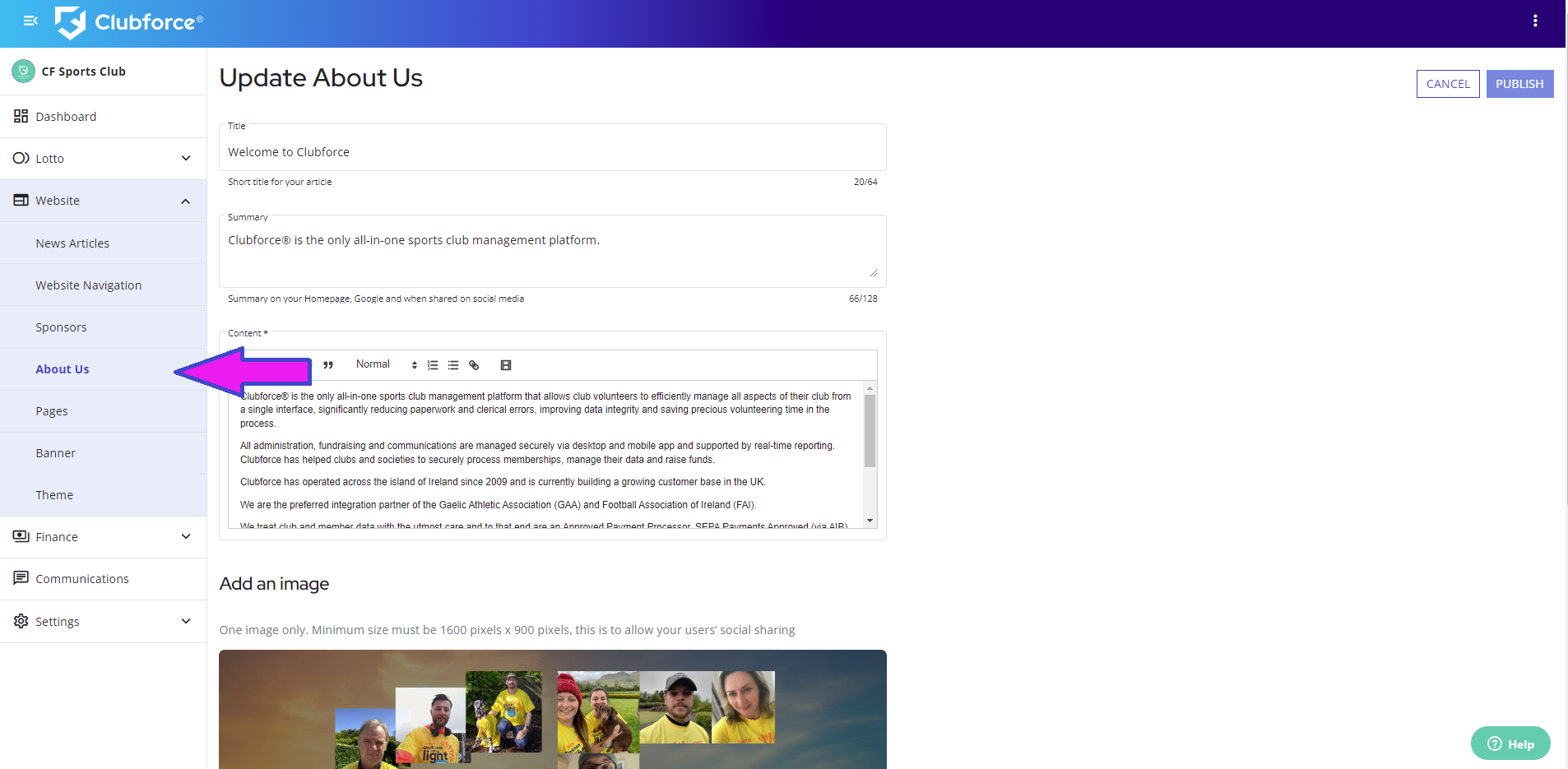This screenshot has height=769, width=1568.
Task: Click the Summary resize handle
Action: [x=873, y=273]
